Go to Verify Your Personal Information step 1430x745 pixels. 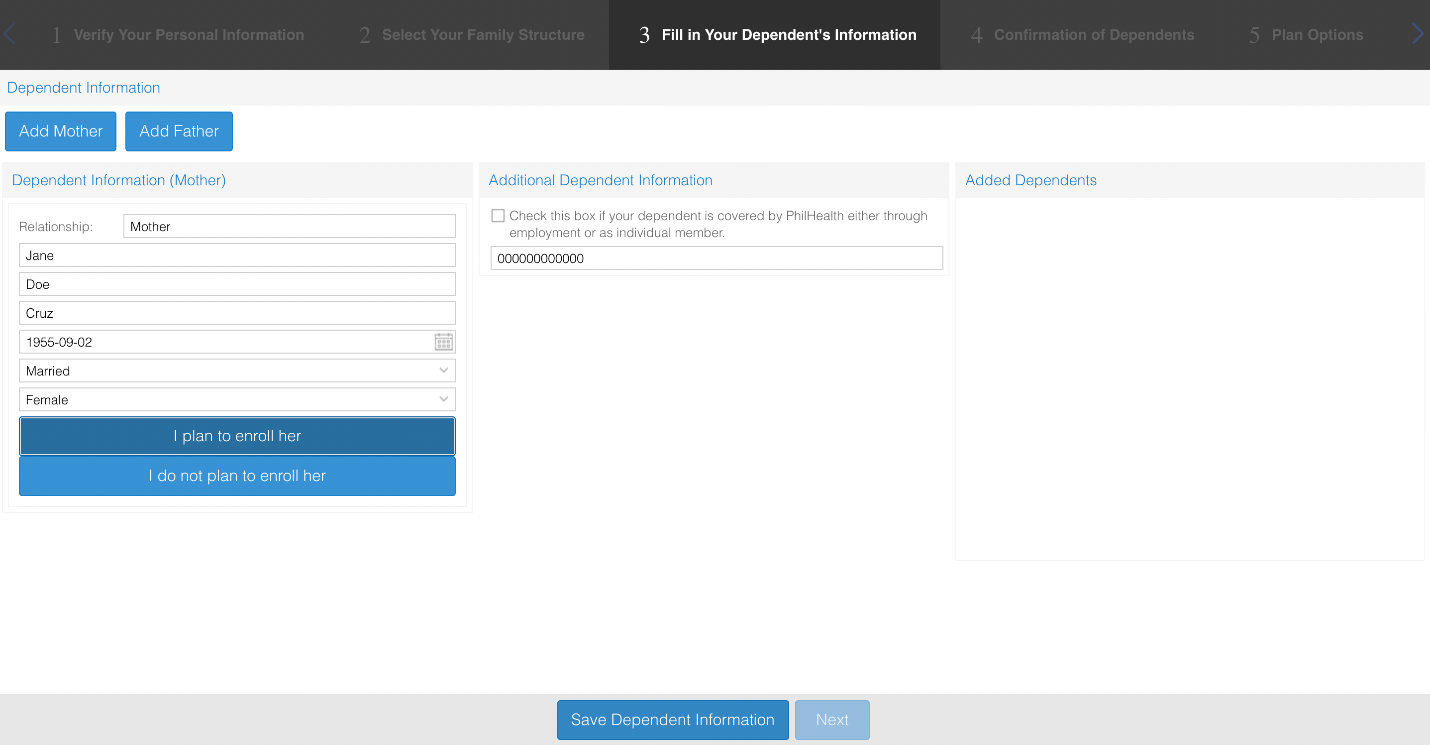coord(178,35)
